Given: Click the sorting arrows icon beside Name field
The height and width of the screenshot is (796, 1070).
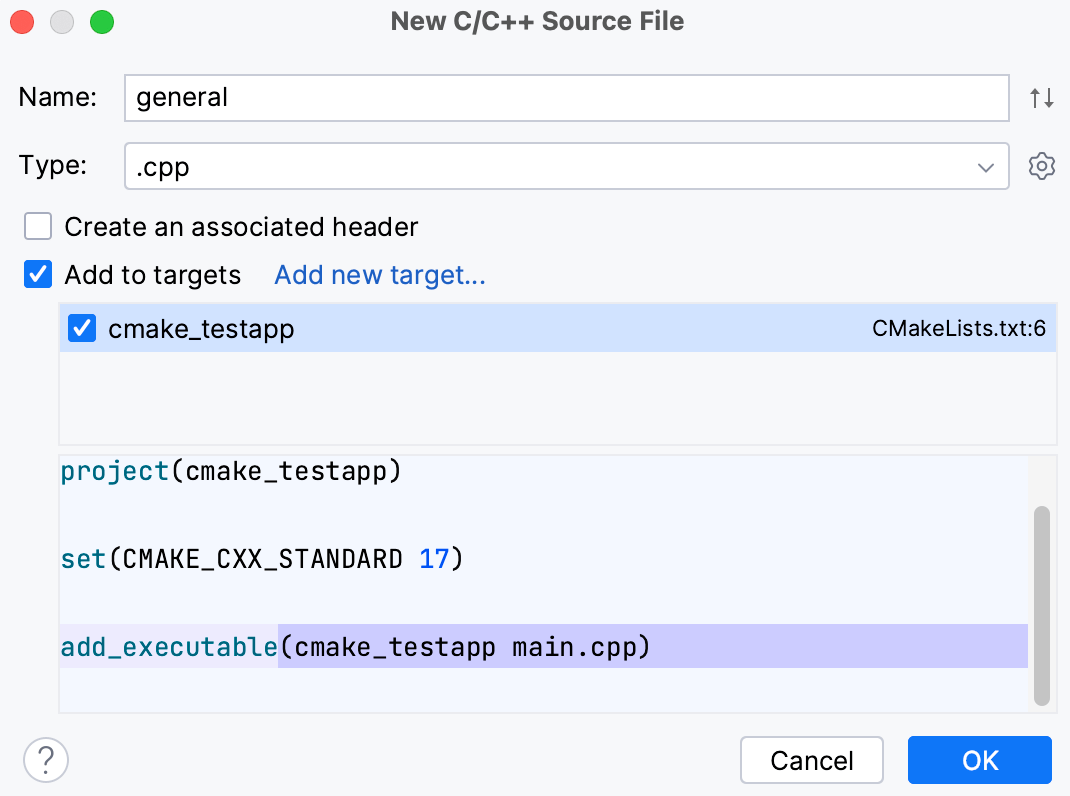Looking at the screenshot, I should [1041, 97].
